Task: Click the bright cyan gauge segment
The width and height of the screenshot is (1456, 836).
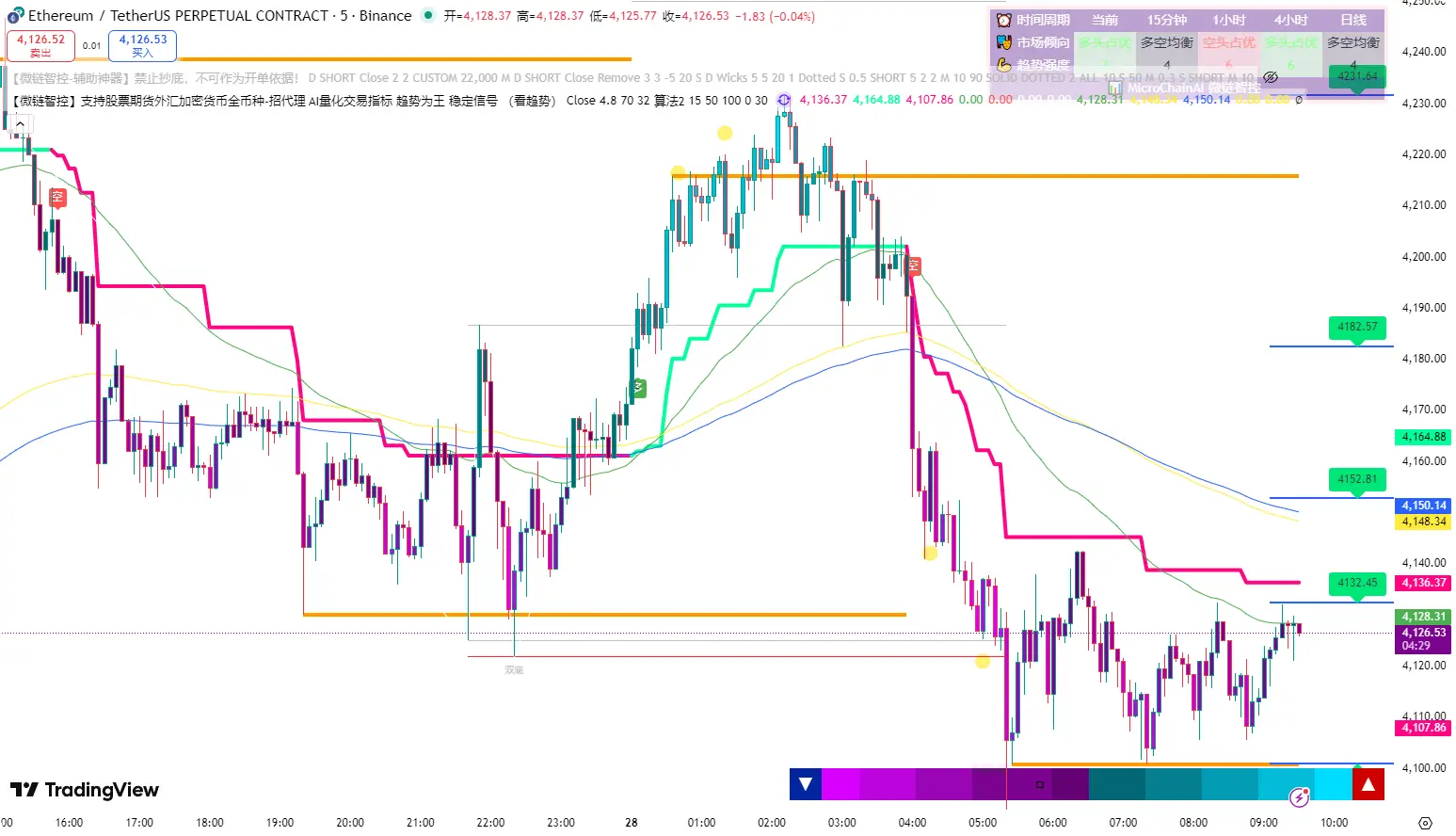Action: pyautogui.click(x=1333, y=784)
